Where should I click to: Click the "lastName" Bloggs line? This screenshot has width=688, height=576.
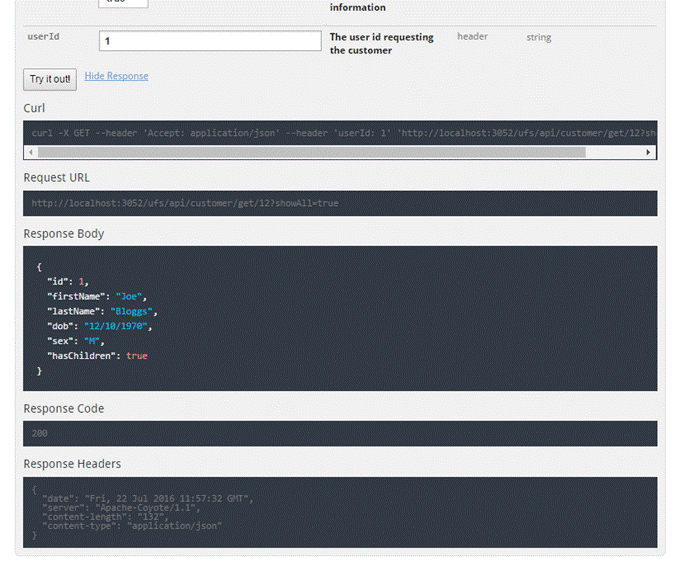pyautogui.click(x=101, y=311)
